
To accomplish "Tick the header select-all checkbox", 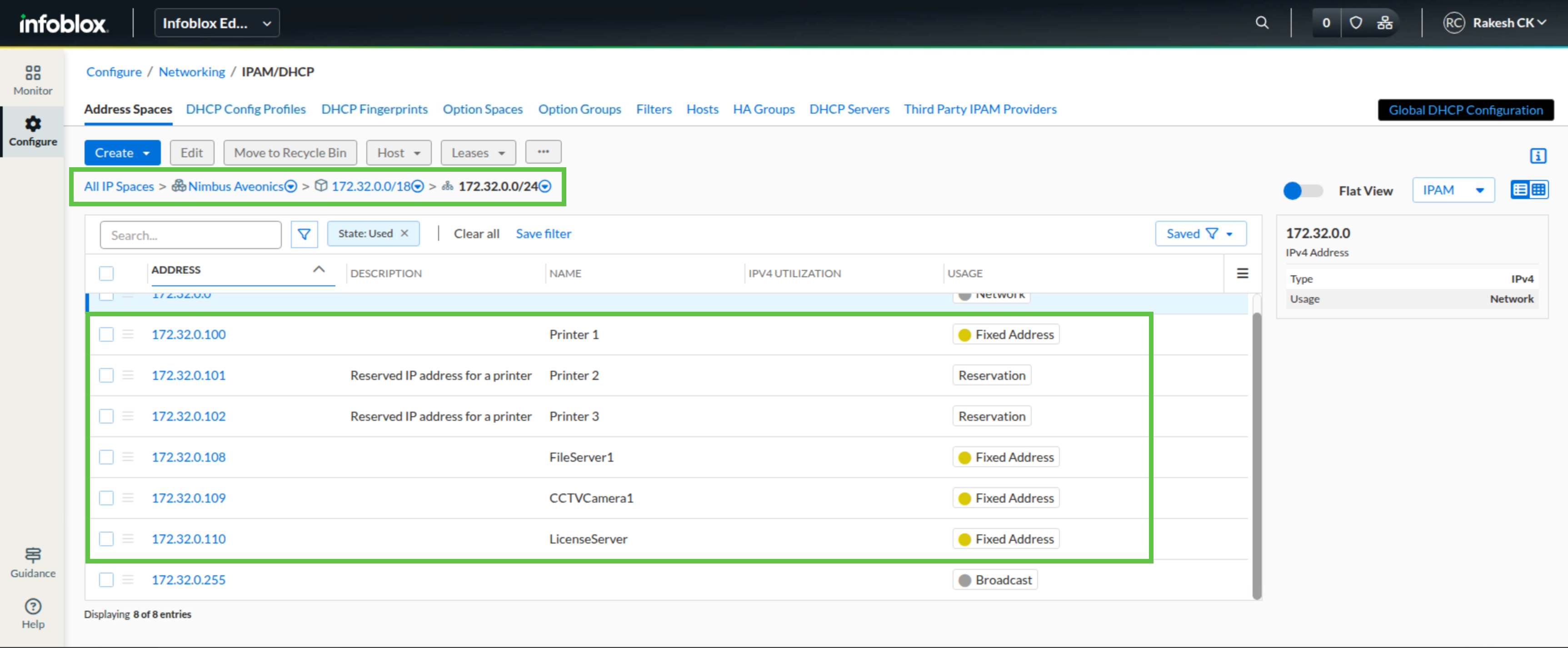I will [x=106, y=273].
